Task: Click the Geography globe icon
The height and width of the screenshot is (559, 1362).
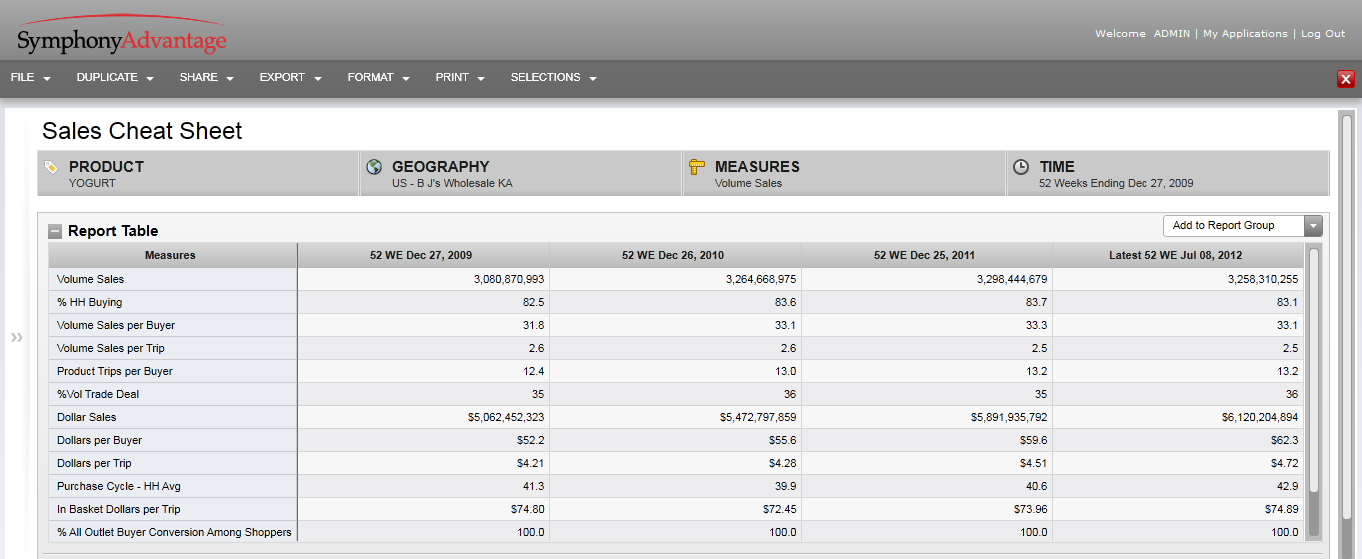Action: coord(375,167)
